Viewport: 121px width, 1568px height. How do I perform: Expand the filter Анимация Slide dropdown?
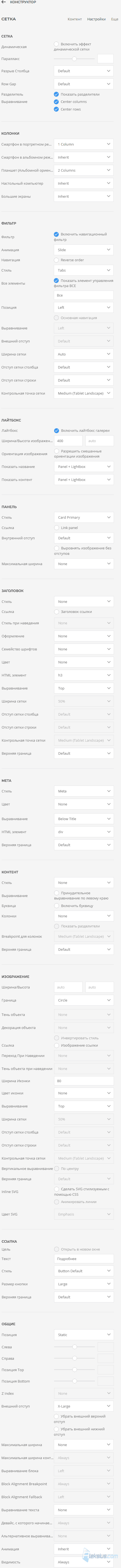click(84, 250)
